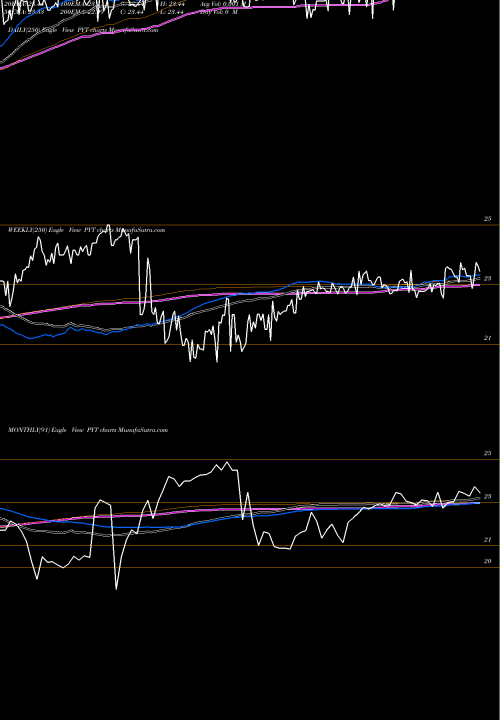This screenshot has width=500, height=720.
Task: Click the monthly chart's 25 price axis label
Action: (x=488, y=453)
